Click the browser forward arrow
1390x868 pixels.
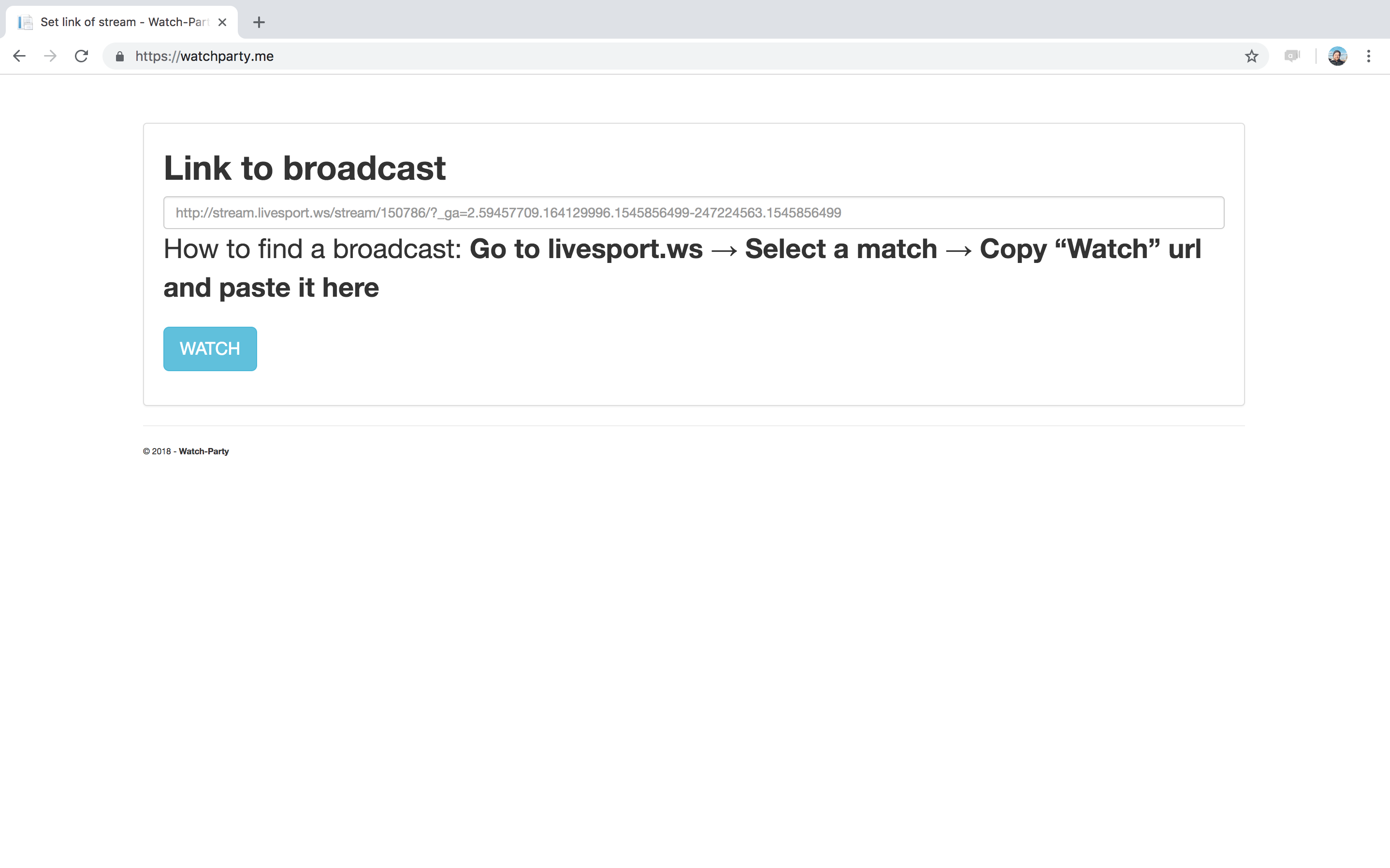click(50, 56)
